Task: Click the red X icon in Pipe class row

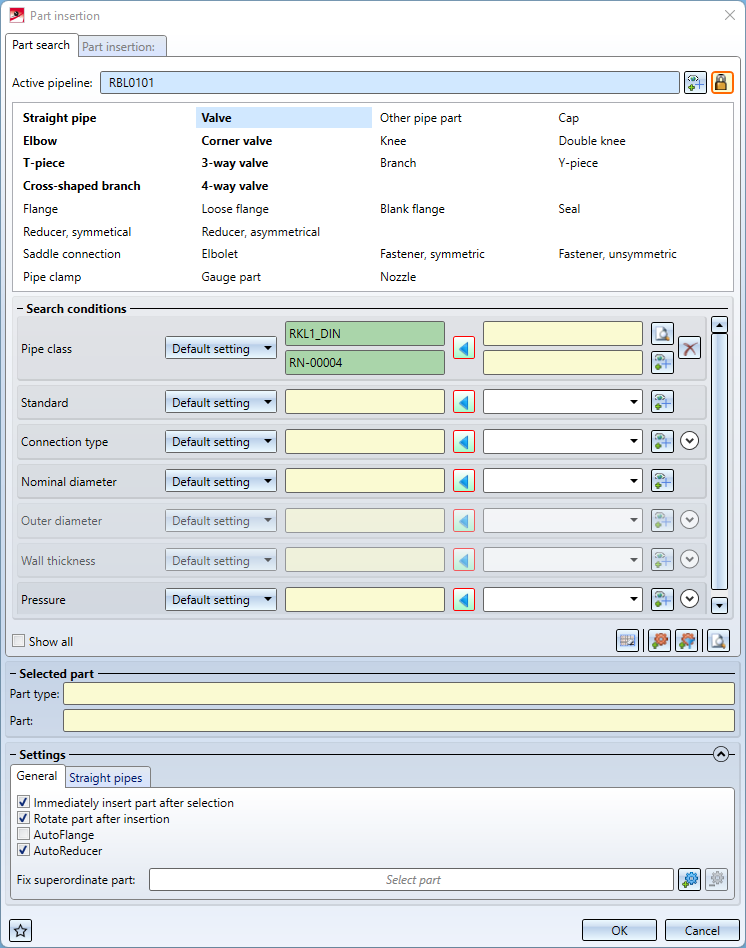Action: click(x=689, y=348)
